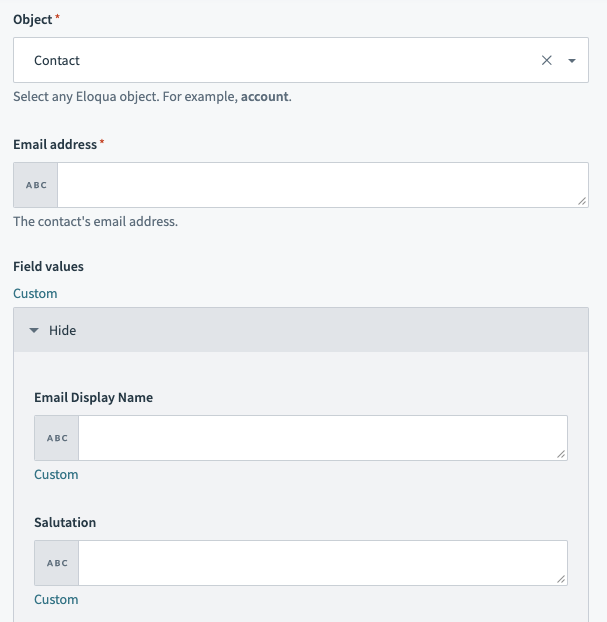
Task: Open Custom link under Field values
Action: click(35, 293)
